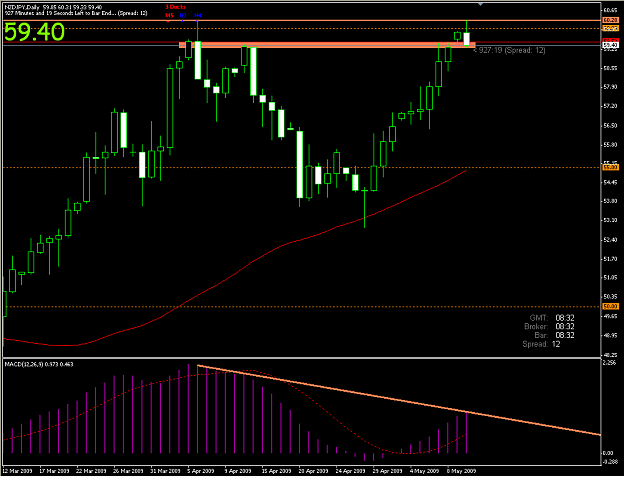Click the 12 Mar 2009 date on time axis

click(18, 471)
